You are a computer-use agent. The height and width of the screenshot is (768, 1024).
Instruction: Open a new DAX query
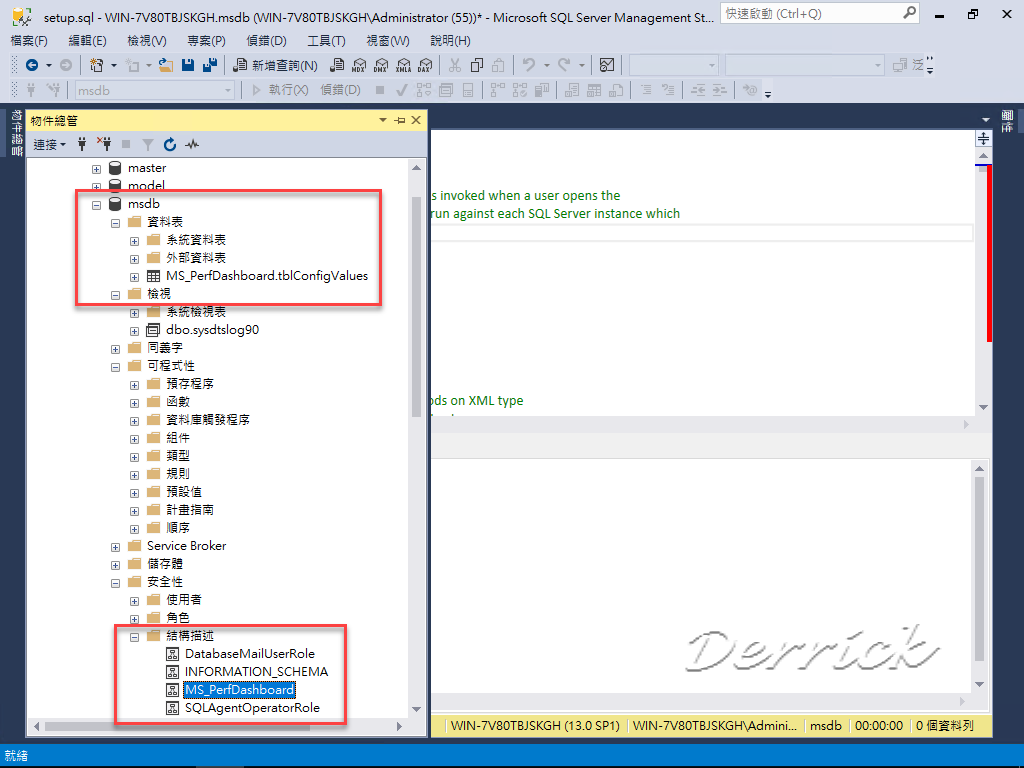pyautogui.click(x=425, y=64)
